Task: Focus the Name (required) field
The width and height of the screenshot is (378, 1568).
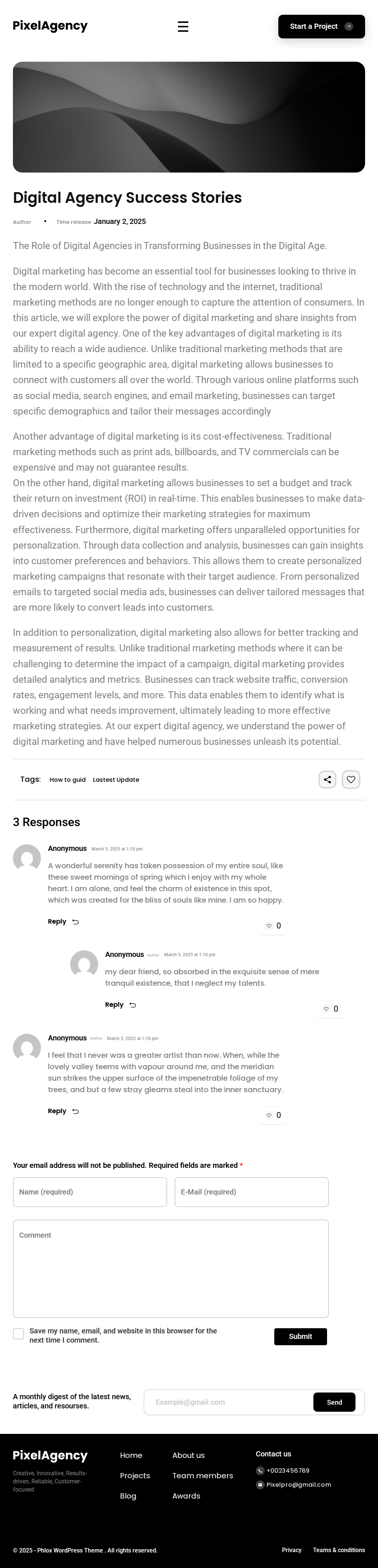Action: [90, 1192]
